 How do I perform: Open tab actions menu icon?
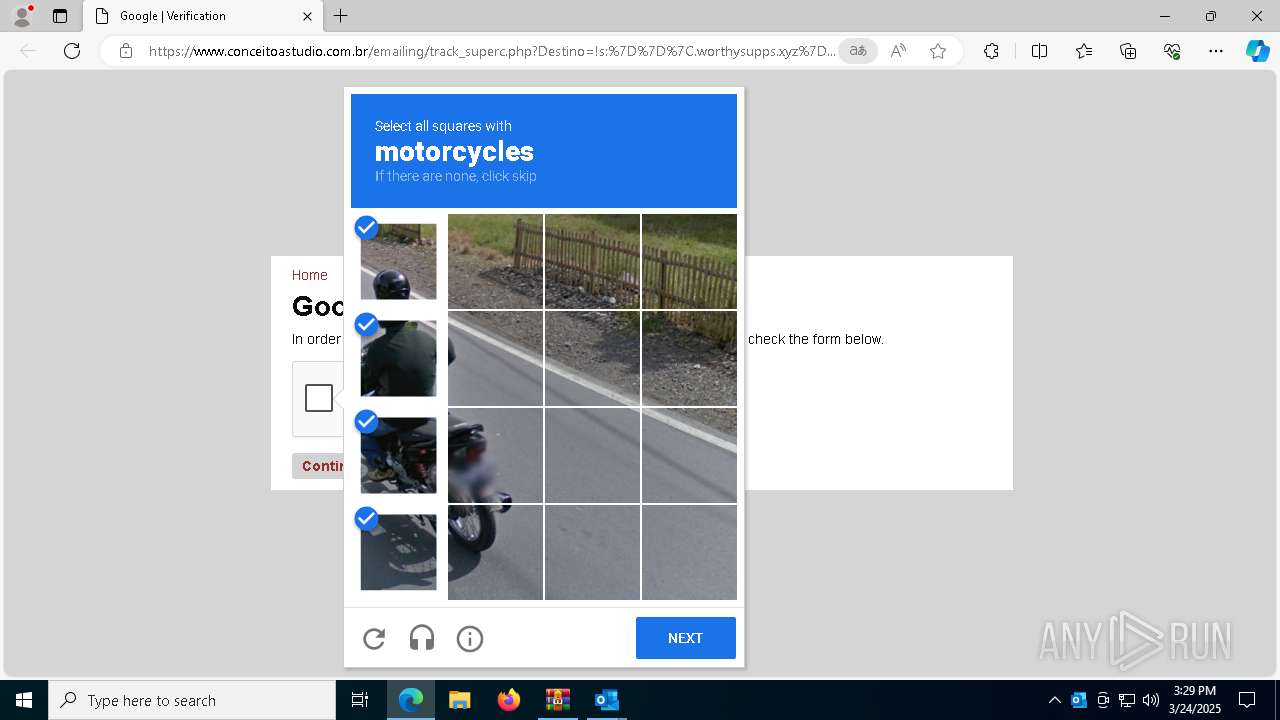[x=60, y=16]
